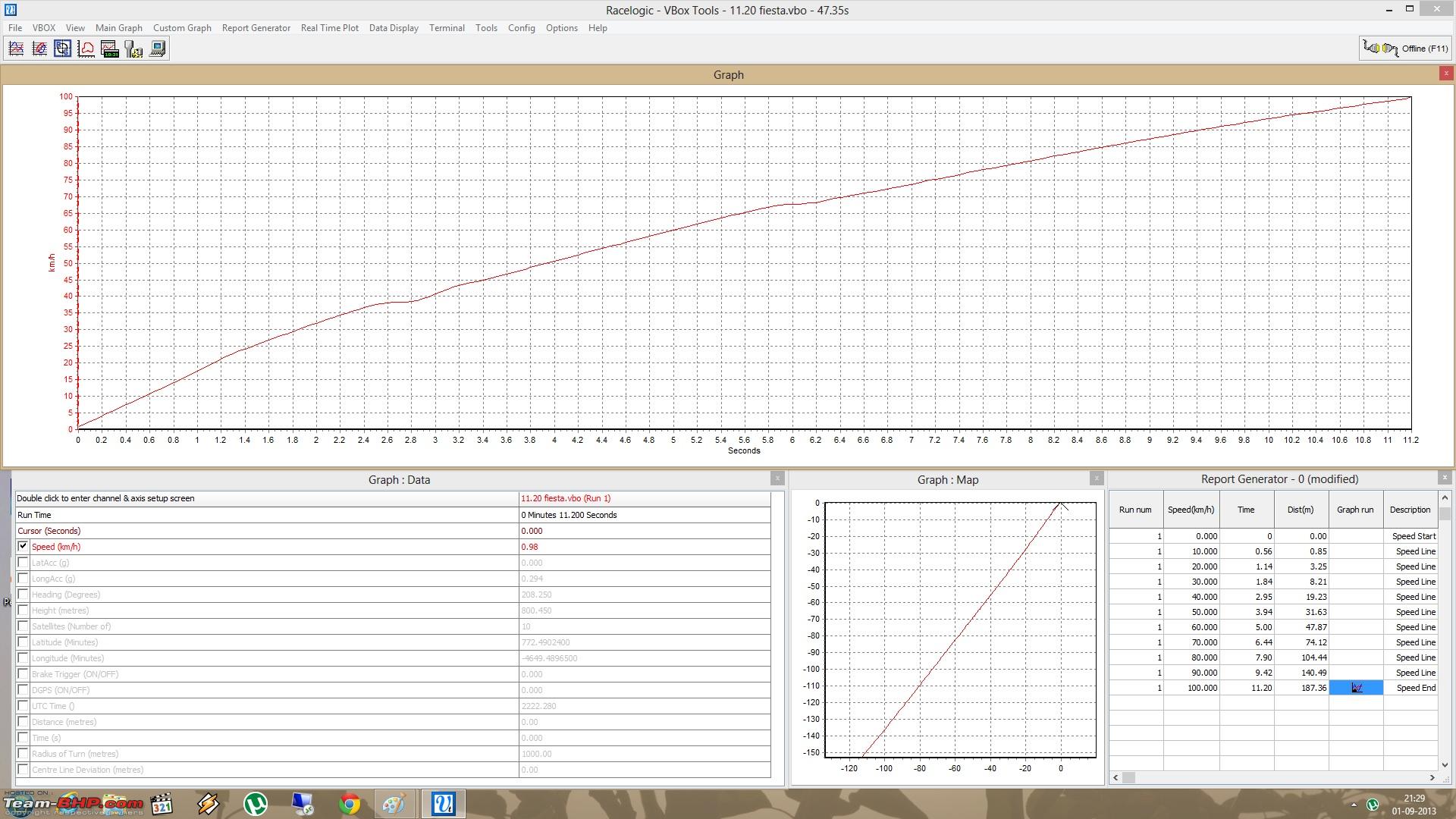Click uTorrent icon in system tray
This screenshot has height=819, width=1456.
click(x=1373, y=805)
